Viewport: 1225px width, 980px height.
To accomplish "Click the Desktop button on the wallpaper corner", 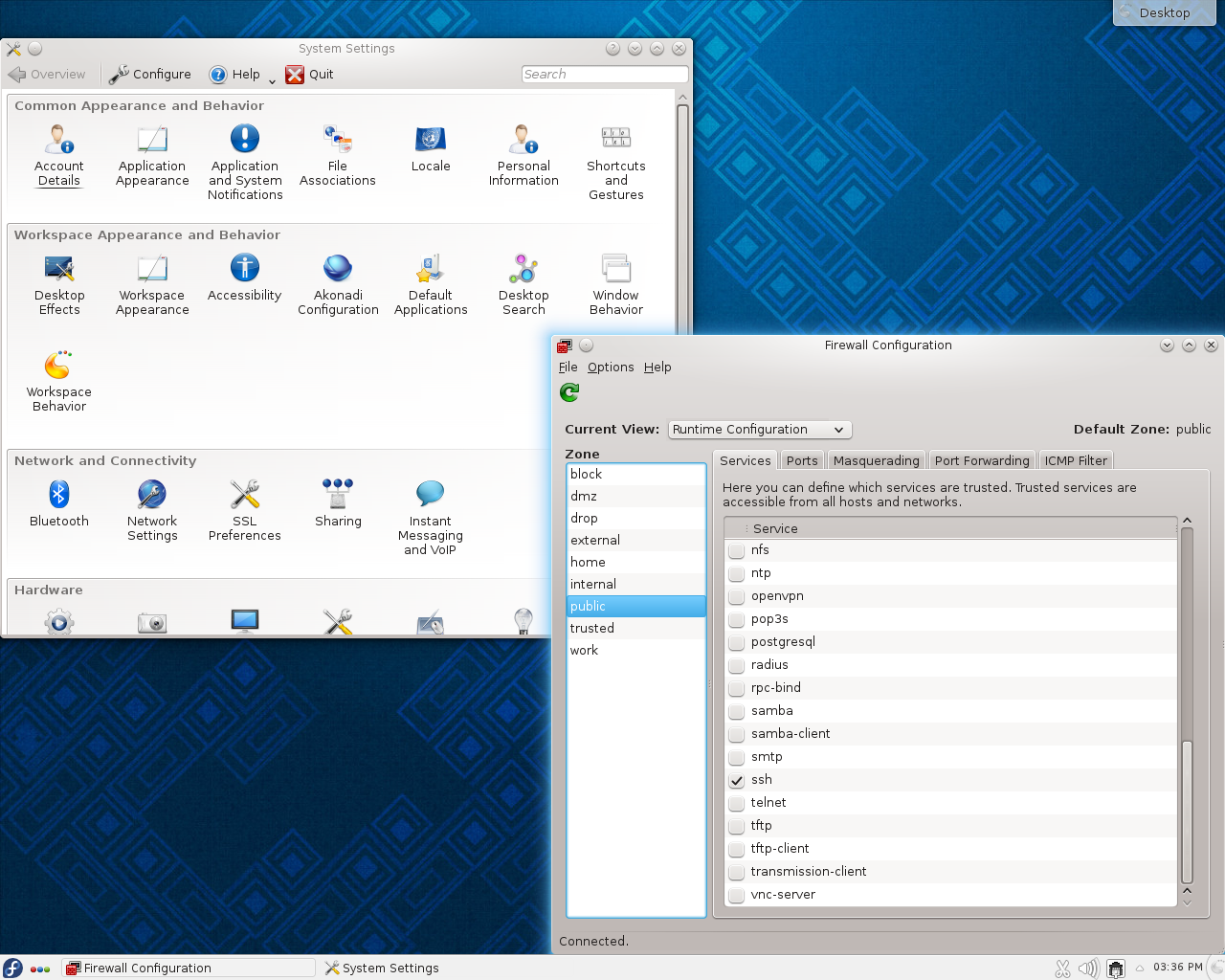I will [1165, 12].
